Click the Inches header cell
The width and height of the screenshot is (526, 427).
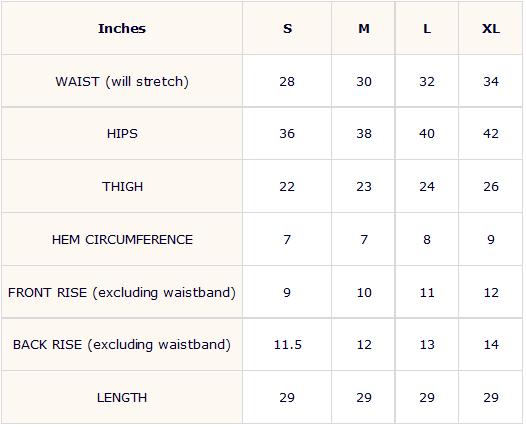click(x=122, y=29)
